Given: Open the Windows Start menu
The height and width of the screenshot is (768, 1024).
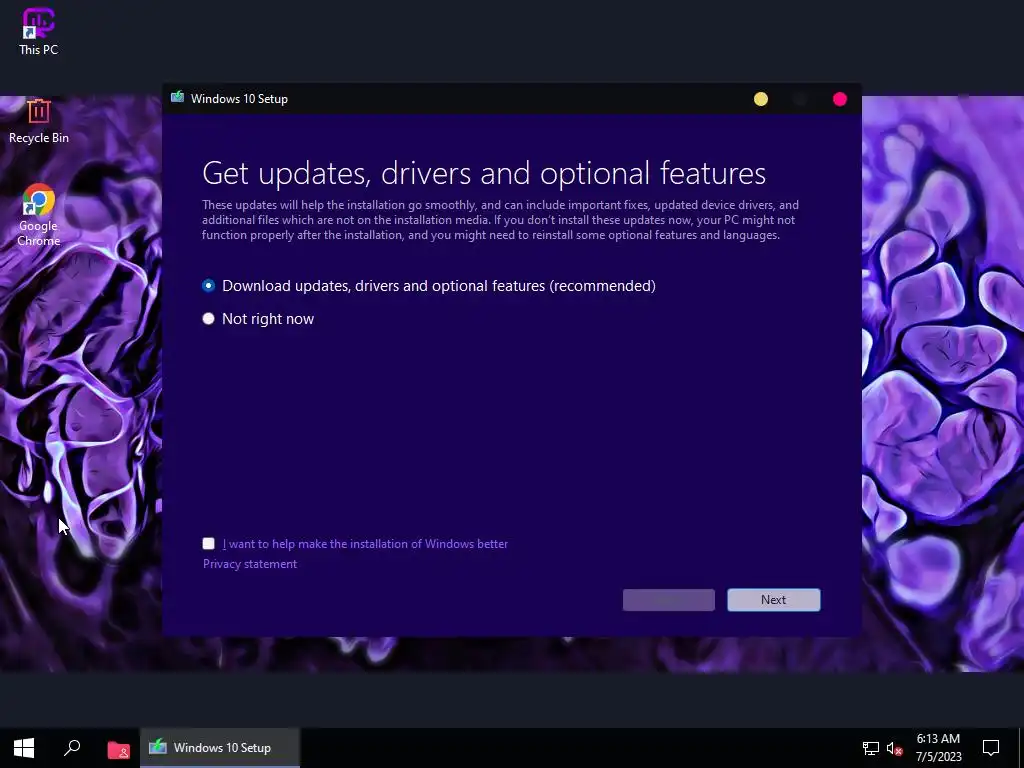Looking at the screenshot, I should (24, 748).
